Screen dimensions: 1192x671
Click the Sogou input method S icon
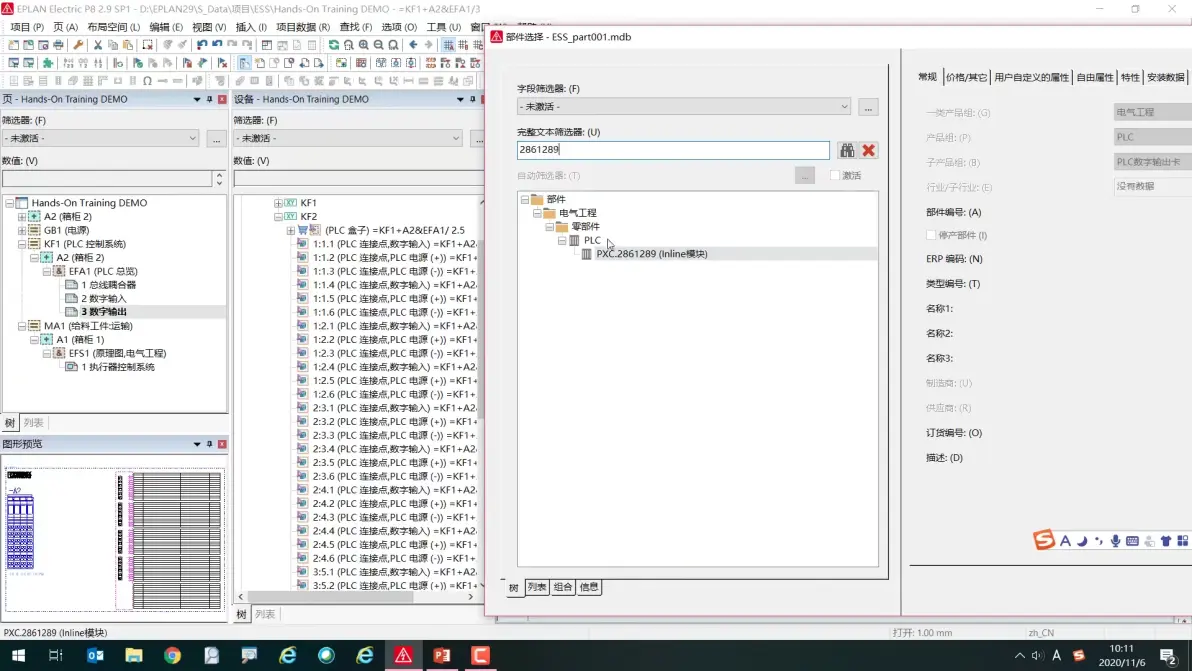pos(1044,540)
